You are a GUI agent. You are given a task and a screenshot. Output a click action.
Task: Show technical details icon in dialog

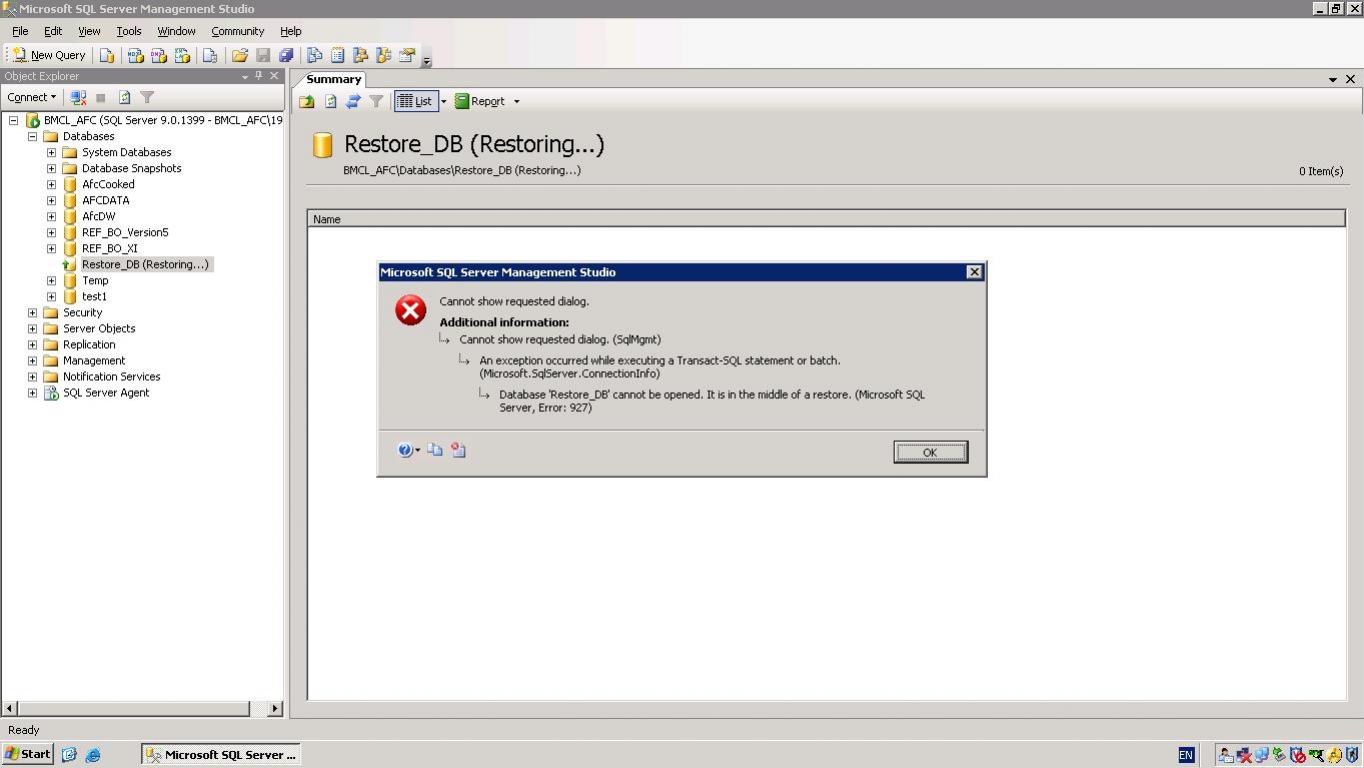[x=458, y=450]
